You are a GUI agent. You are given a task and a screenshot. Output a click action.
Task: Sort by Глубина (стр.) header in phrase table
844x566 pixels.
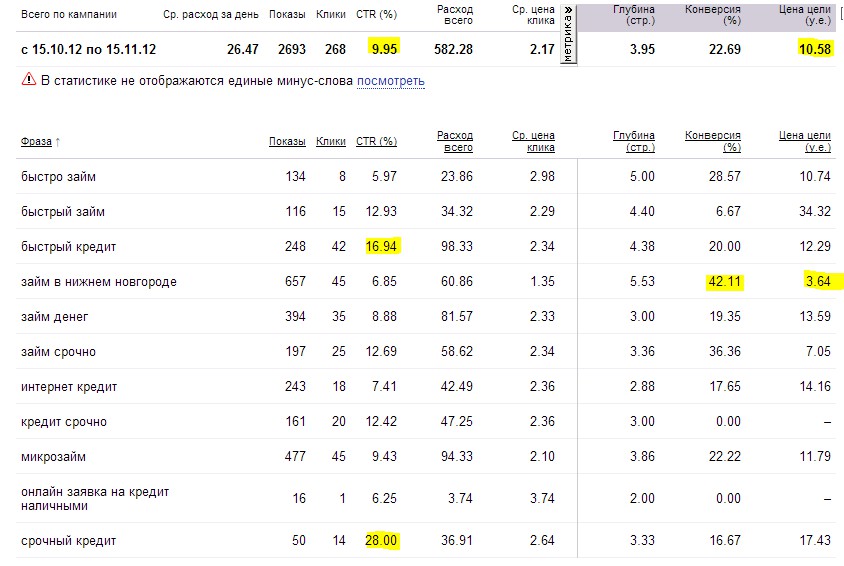pyautogui.click(x=634, y=141)
